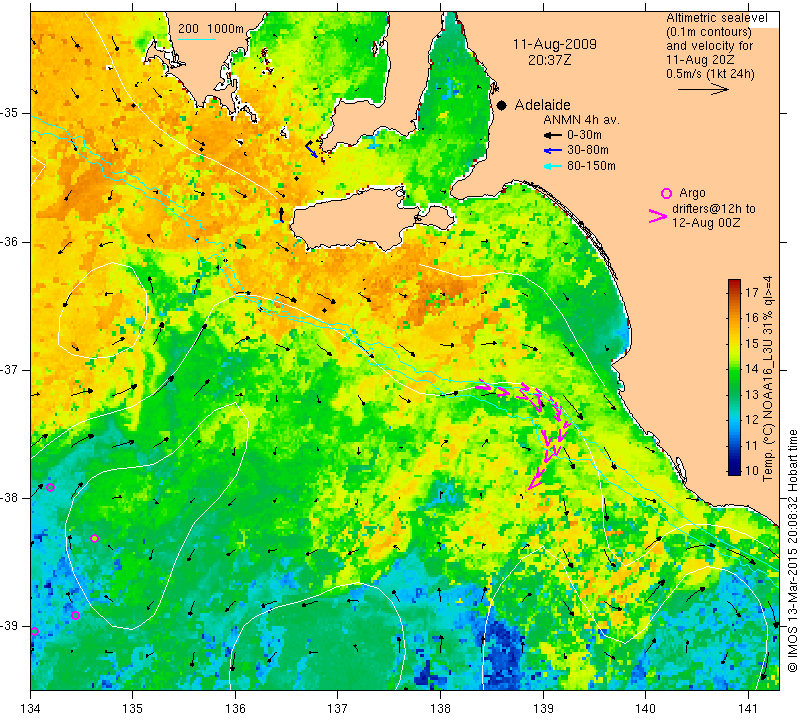This screenshot has width=800, height=720.
Task: Click the date label 11-Aug-2009
Action: click(555, 44)
